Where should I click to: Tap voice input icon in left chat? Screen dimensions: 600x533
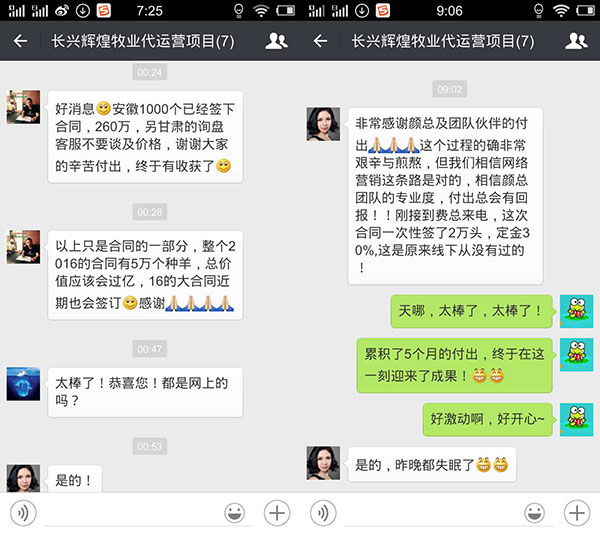(23, 513)
